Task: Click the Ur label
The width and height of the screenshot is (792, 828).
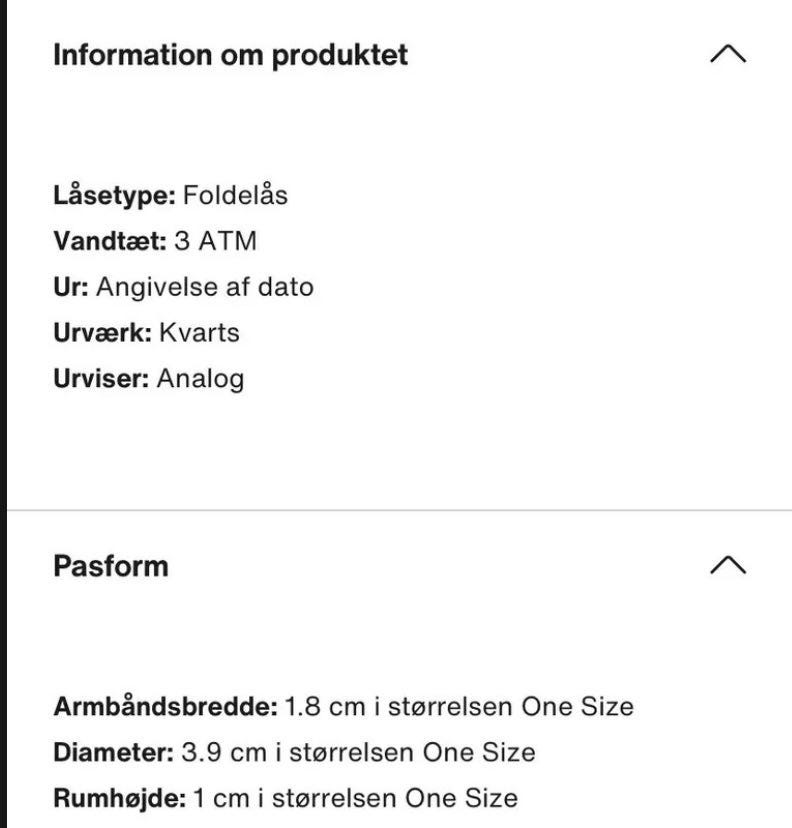Action: coord(71,287)
